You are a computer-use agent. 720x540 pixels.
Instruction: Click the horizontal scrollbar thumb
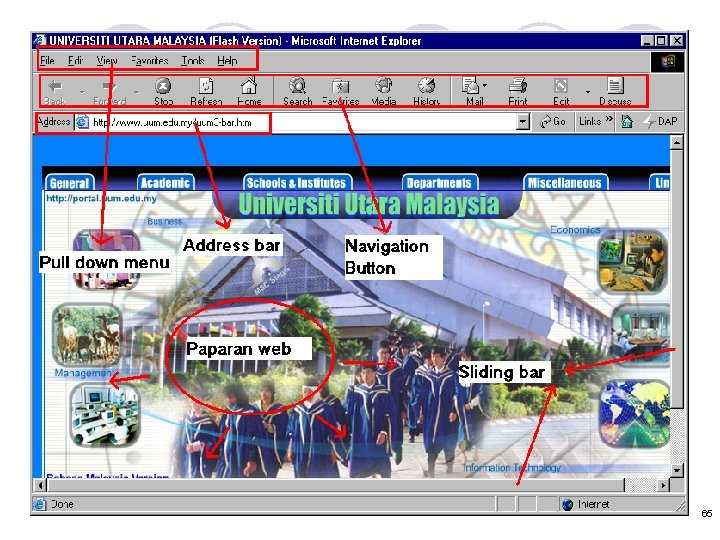coord(336,485)
